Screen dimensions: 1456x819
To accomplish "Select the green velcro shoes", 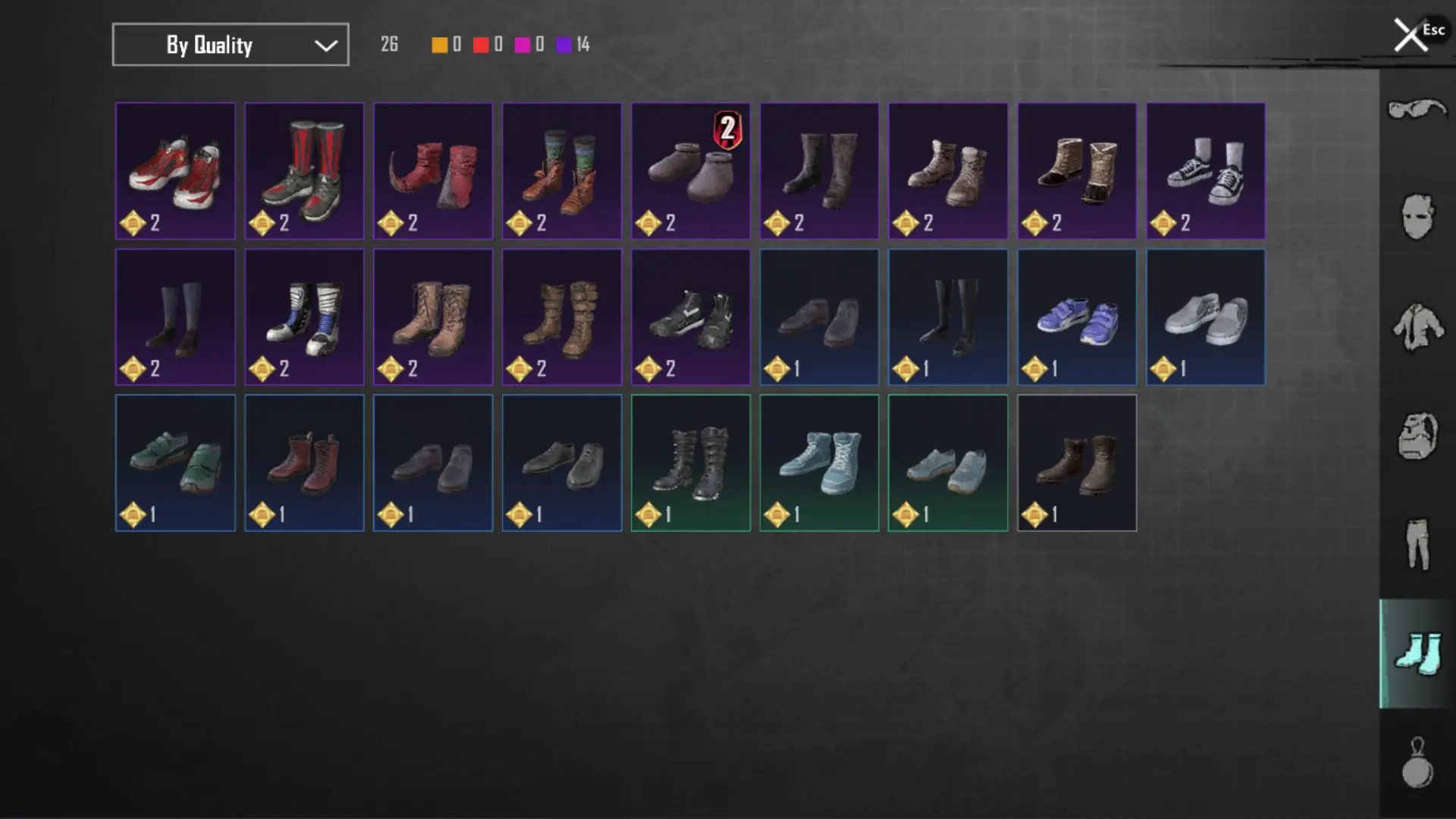I will 175,463.
